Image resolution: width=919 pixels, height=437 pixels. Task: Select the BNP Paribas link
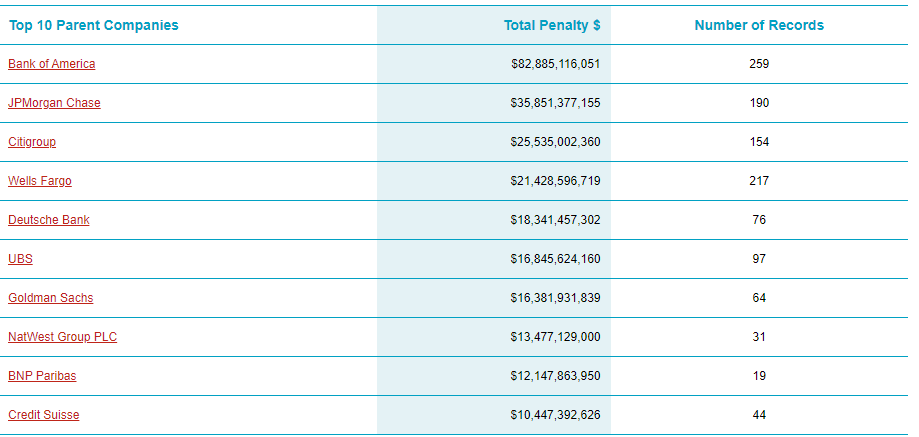42,376
